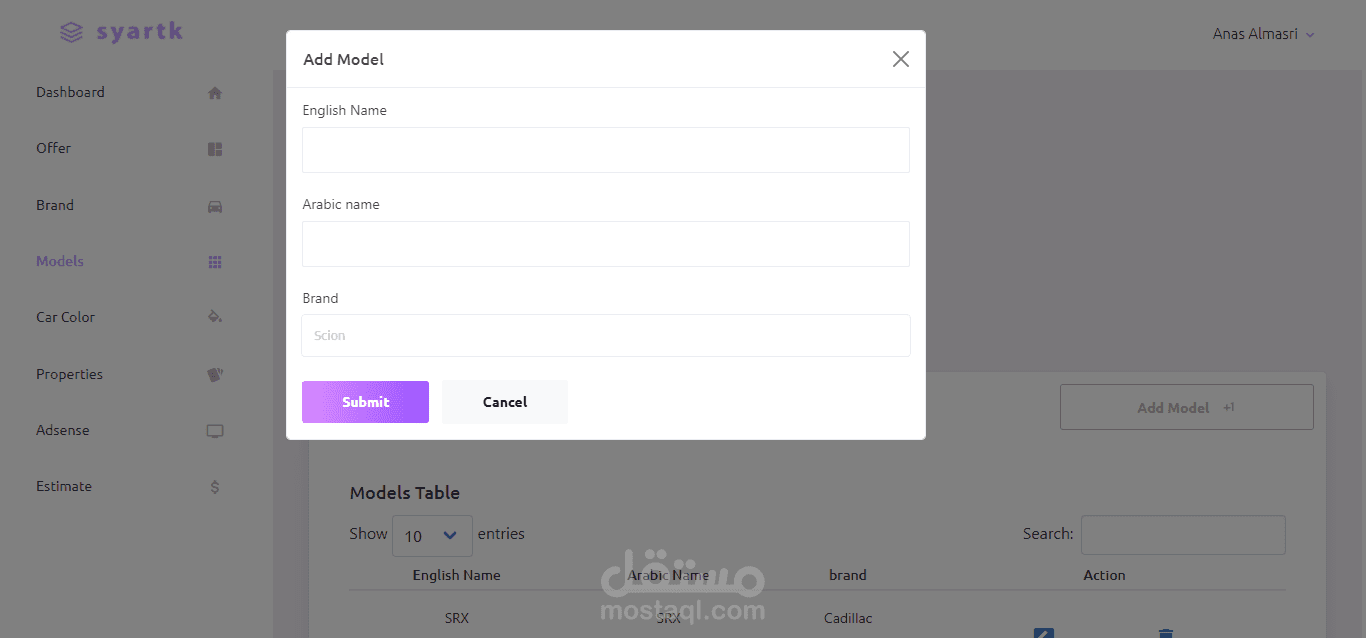
Task: Click the Brand car icon
Action: tap(215, 206)
